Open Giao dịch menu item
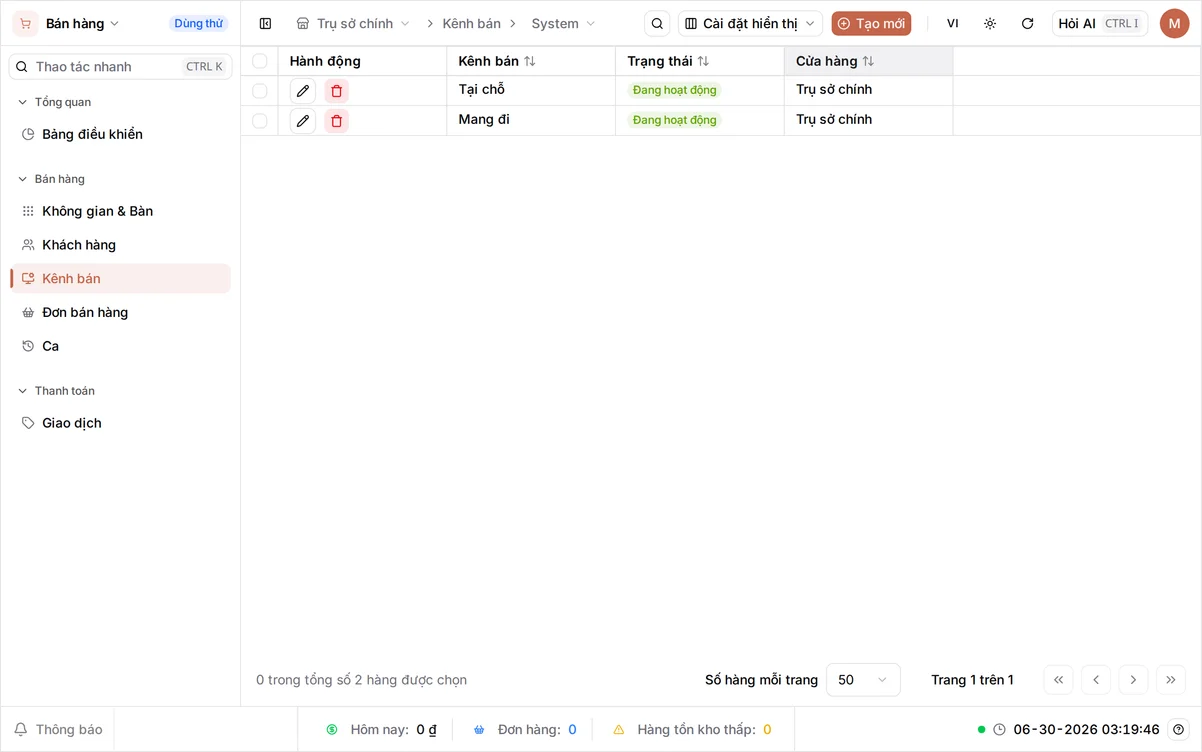This screenshot has width=1202, height=752. (120, 423)
